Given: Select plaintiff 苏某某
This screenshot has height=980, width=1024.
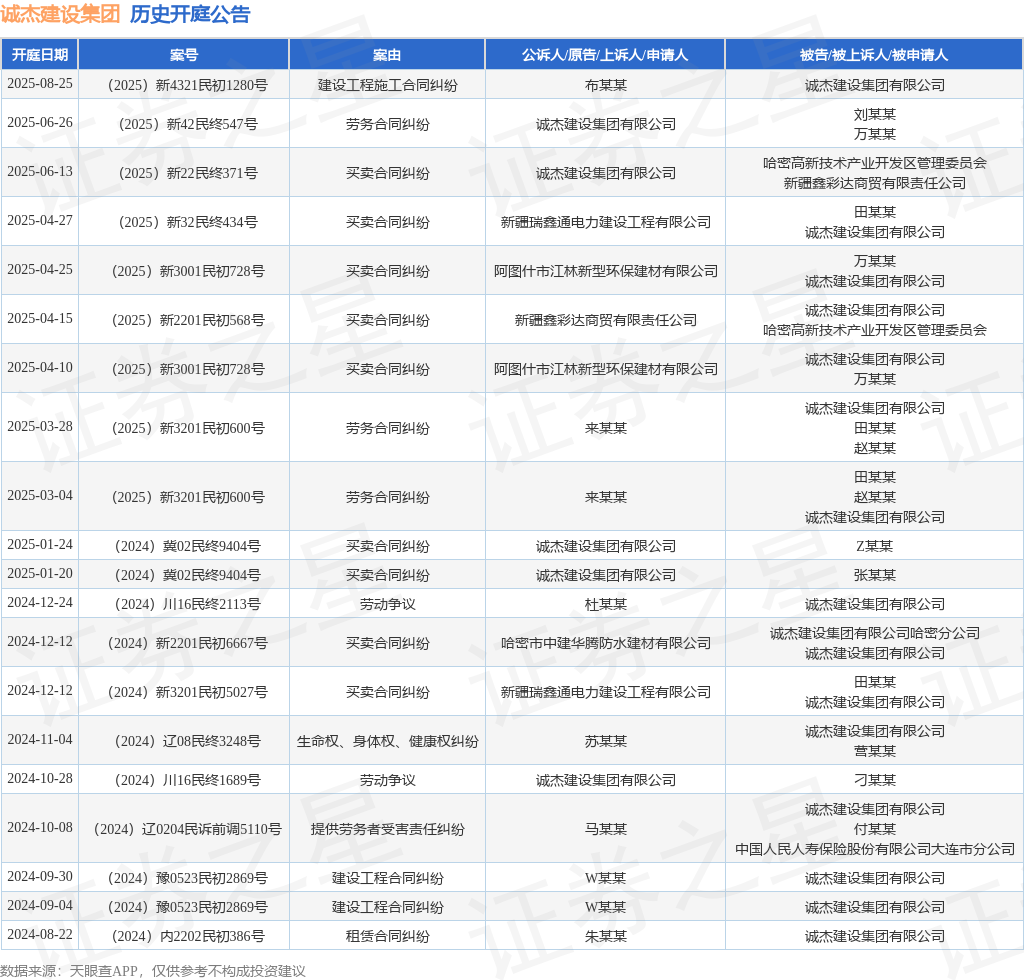Looking at the screenshot, I should (605, 741).
